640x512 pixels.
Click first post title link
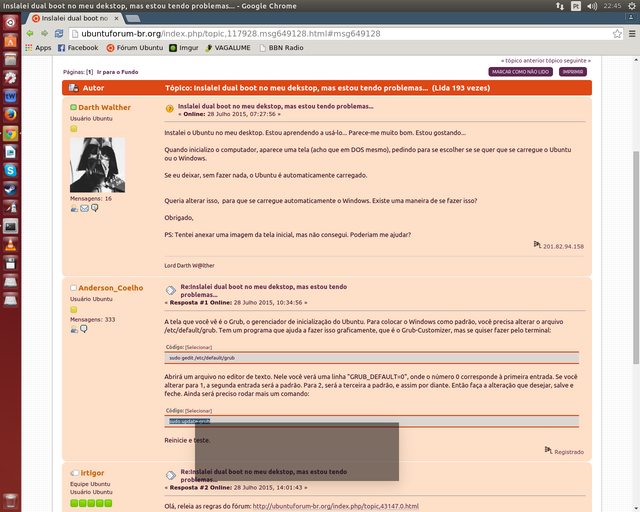[x=276, y=106]
